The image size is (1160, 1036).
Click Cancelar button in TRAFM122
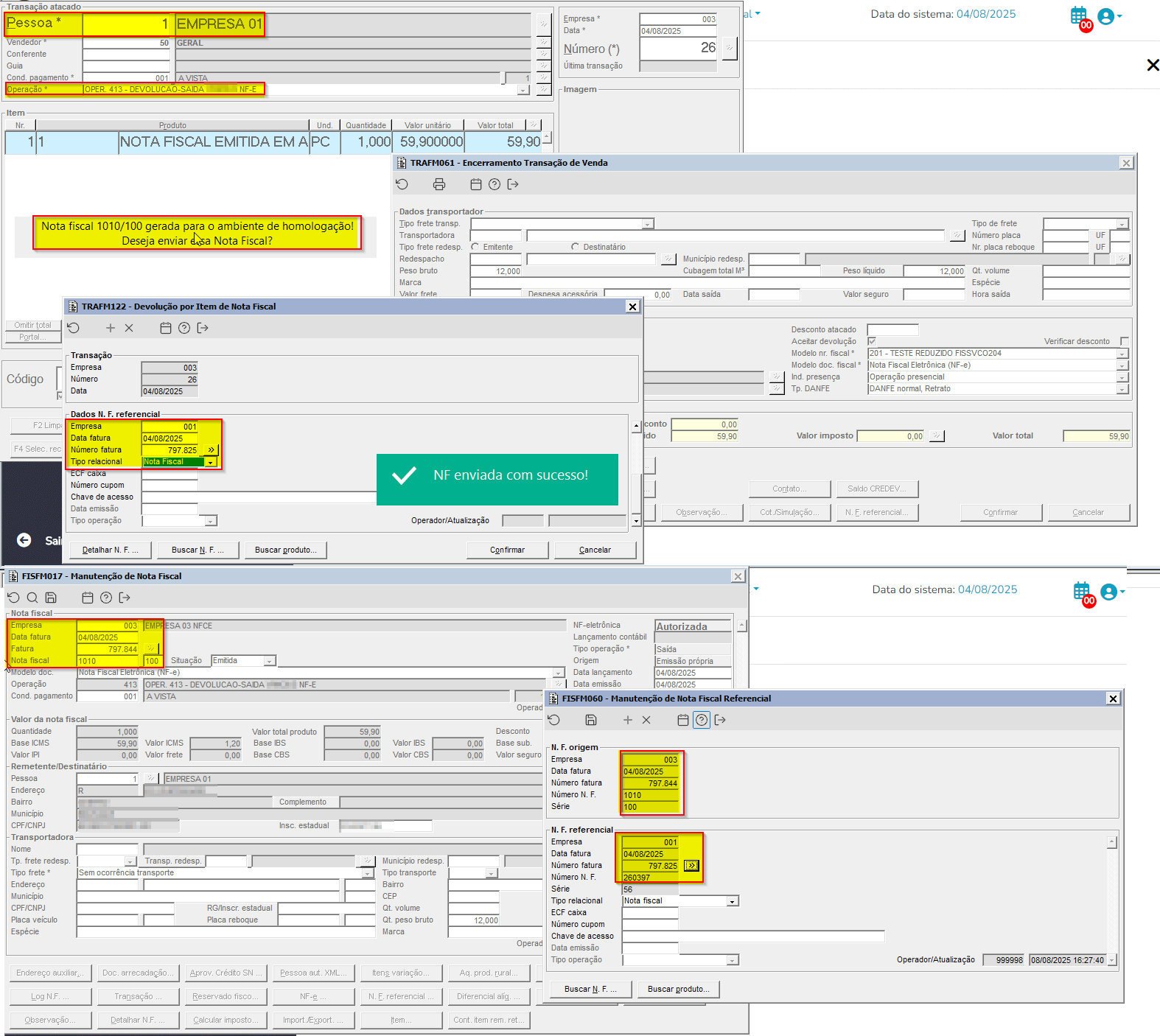595,550
